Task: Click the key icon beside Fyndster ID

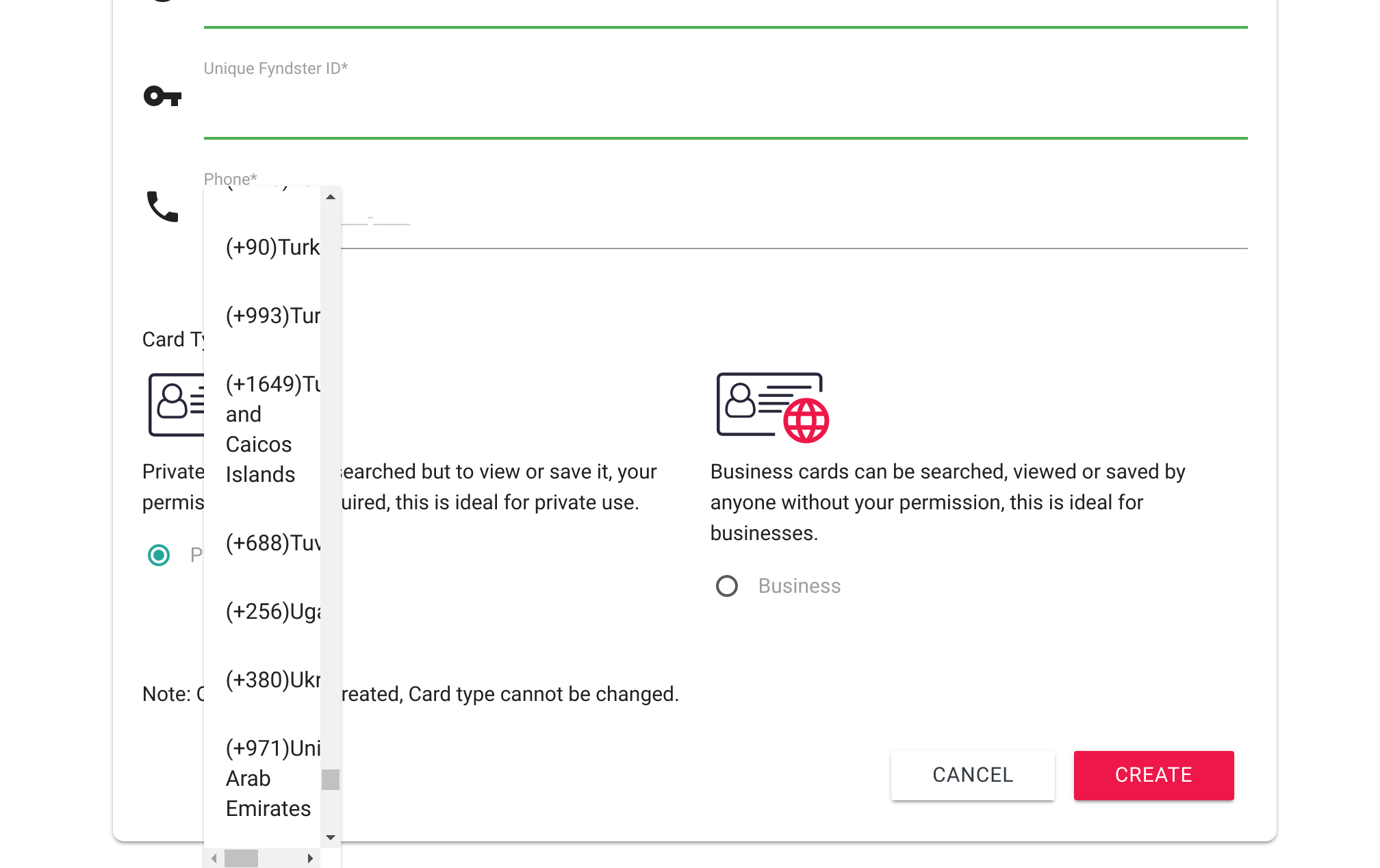Action: tap(162, 97)
